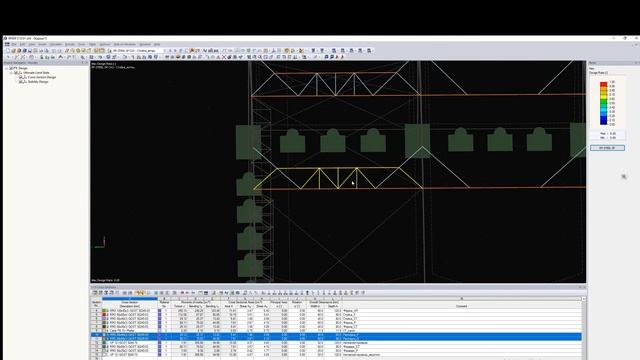Toggle the Stability Design checkbox
640x360 pixels.
(21, 82)
